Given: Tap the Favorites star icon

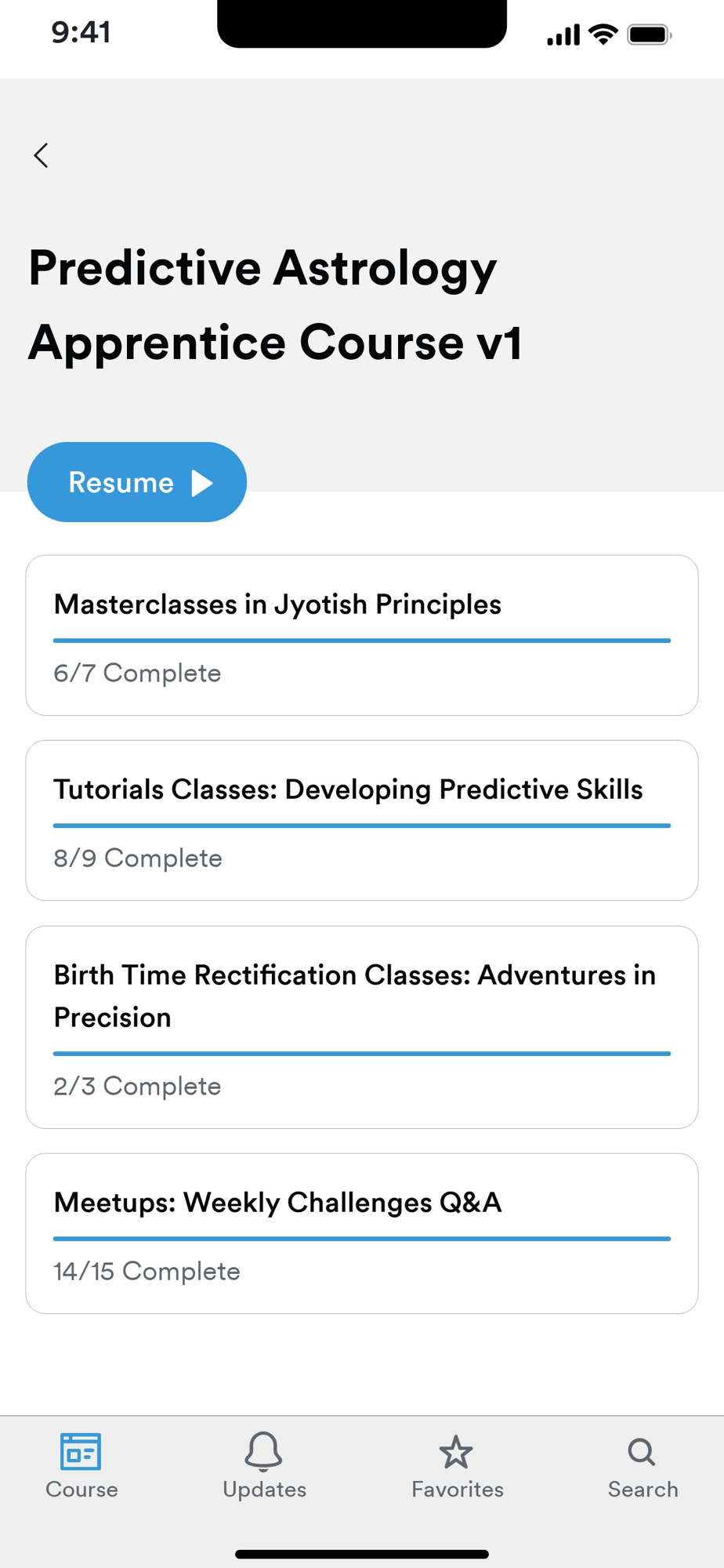Looking at the screenshot, I should [x=456, y=1452].
